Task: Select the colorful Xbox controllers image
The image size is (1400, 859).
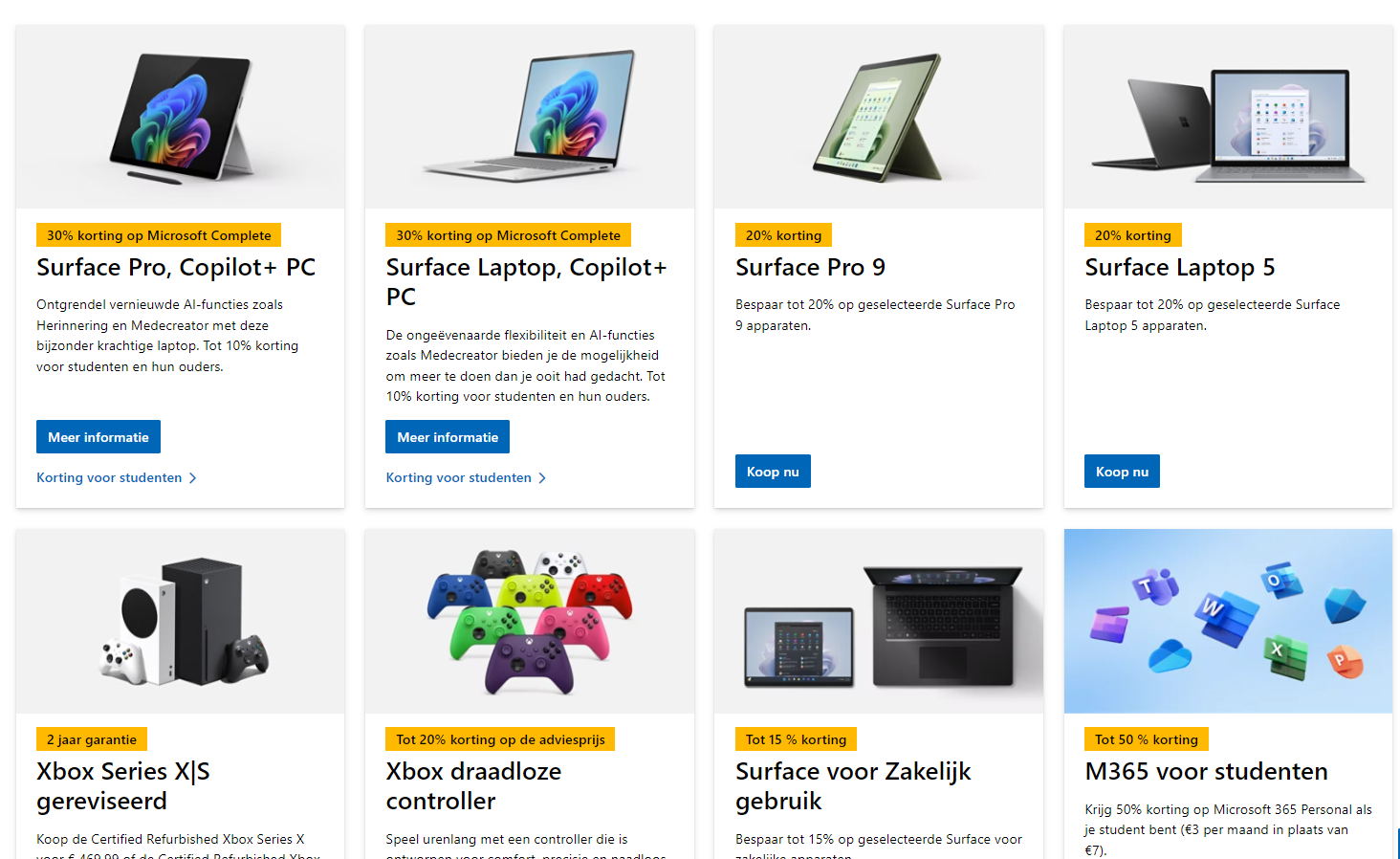Action: (x=530, y=621)
